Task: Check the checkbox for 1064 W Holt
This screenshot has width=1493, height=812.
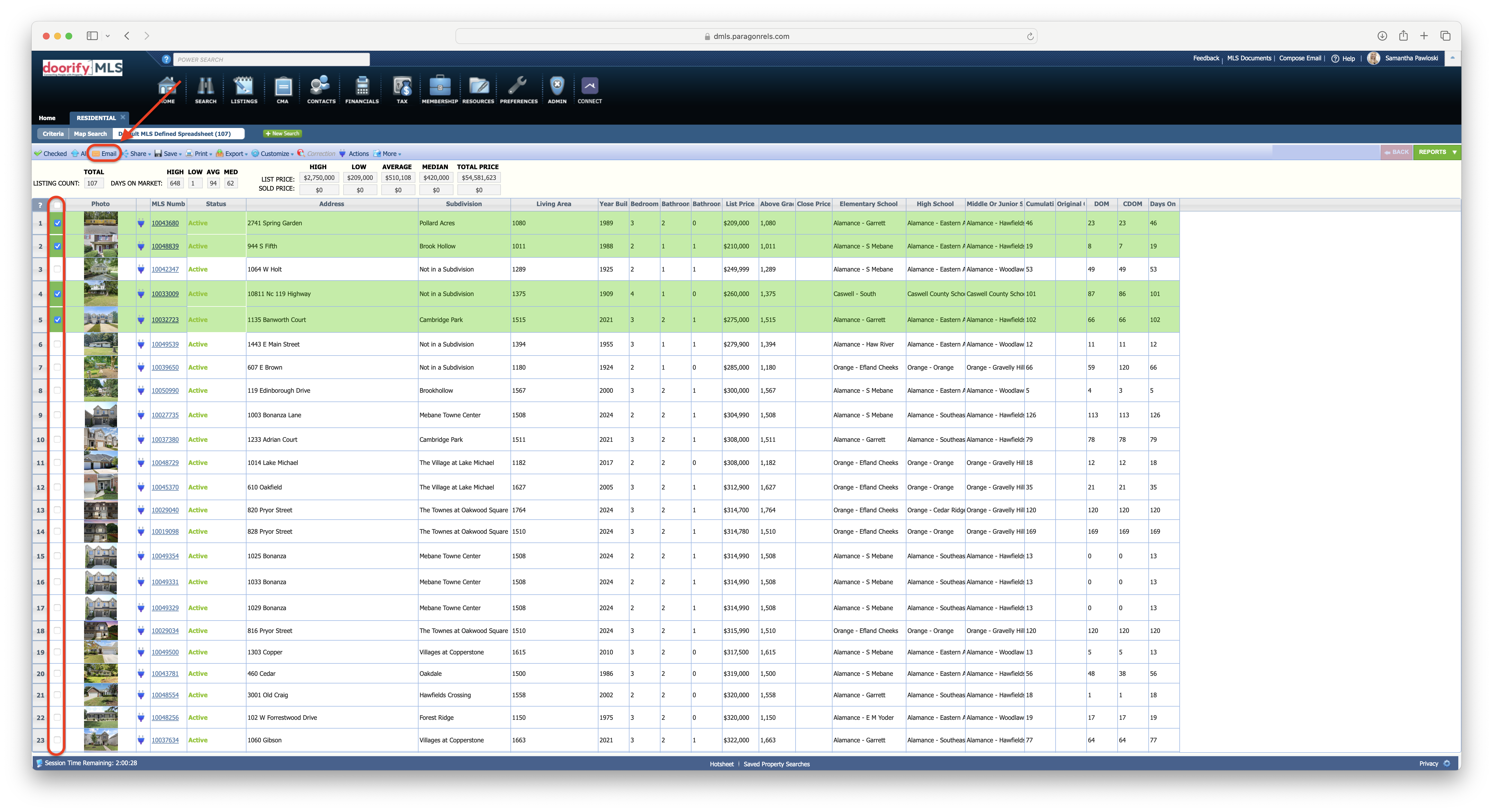Action: tap(57, 269)
